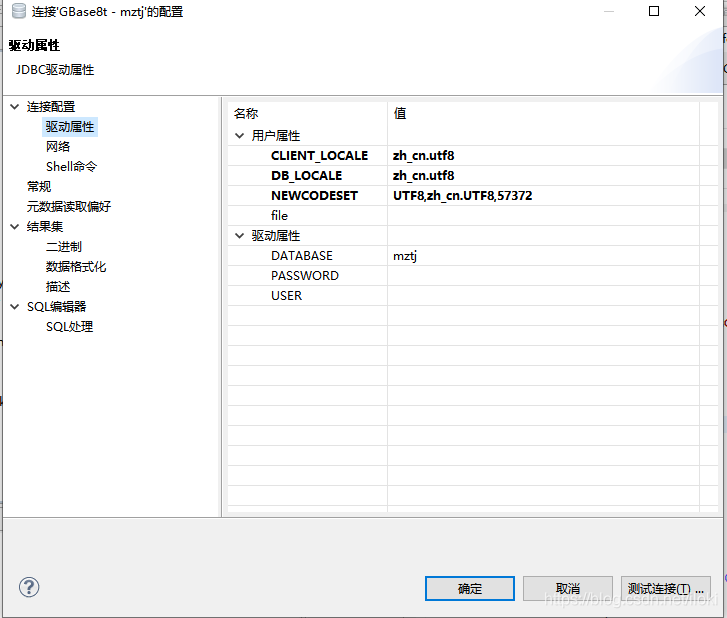Screen dimensions: 727x618
Task: Collapse the SQL编辑器 tree node
Action: (x=15, y=306)
